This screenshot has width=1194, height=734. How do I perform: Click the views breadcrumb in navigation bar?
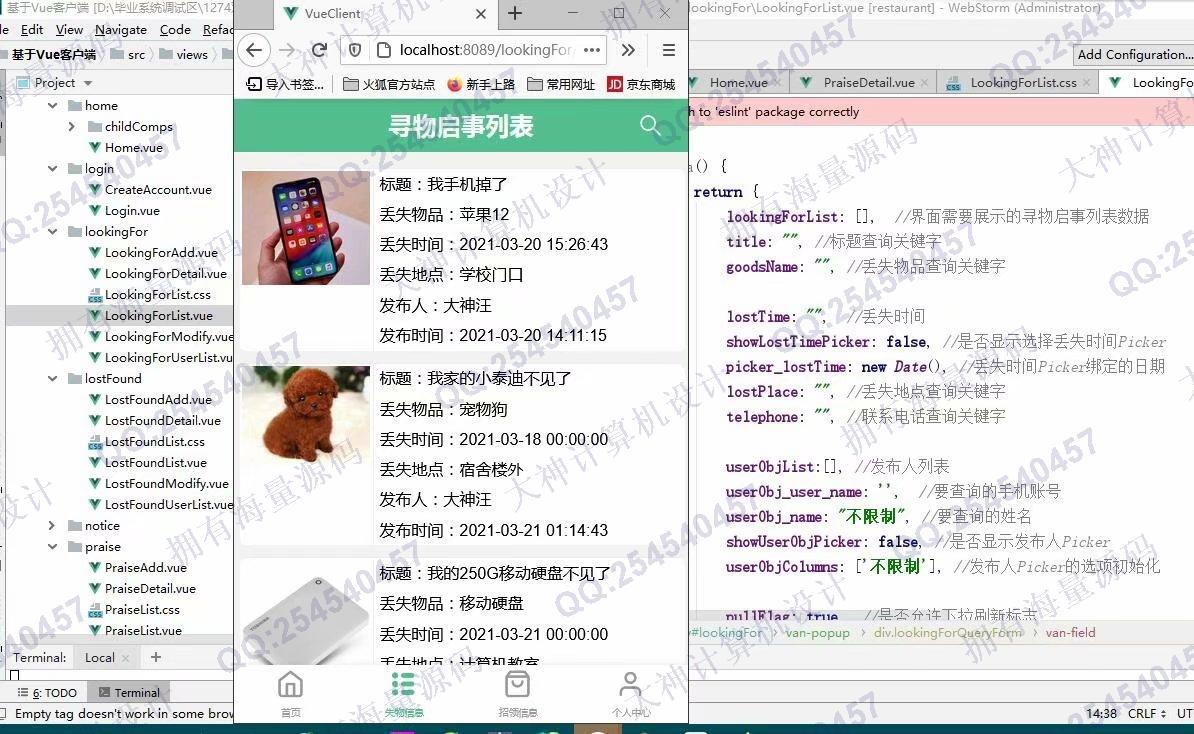[x=184, y=55]
